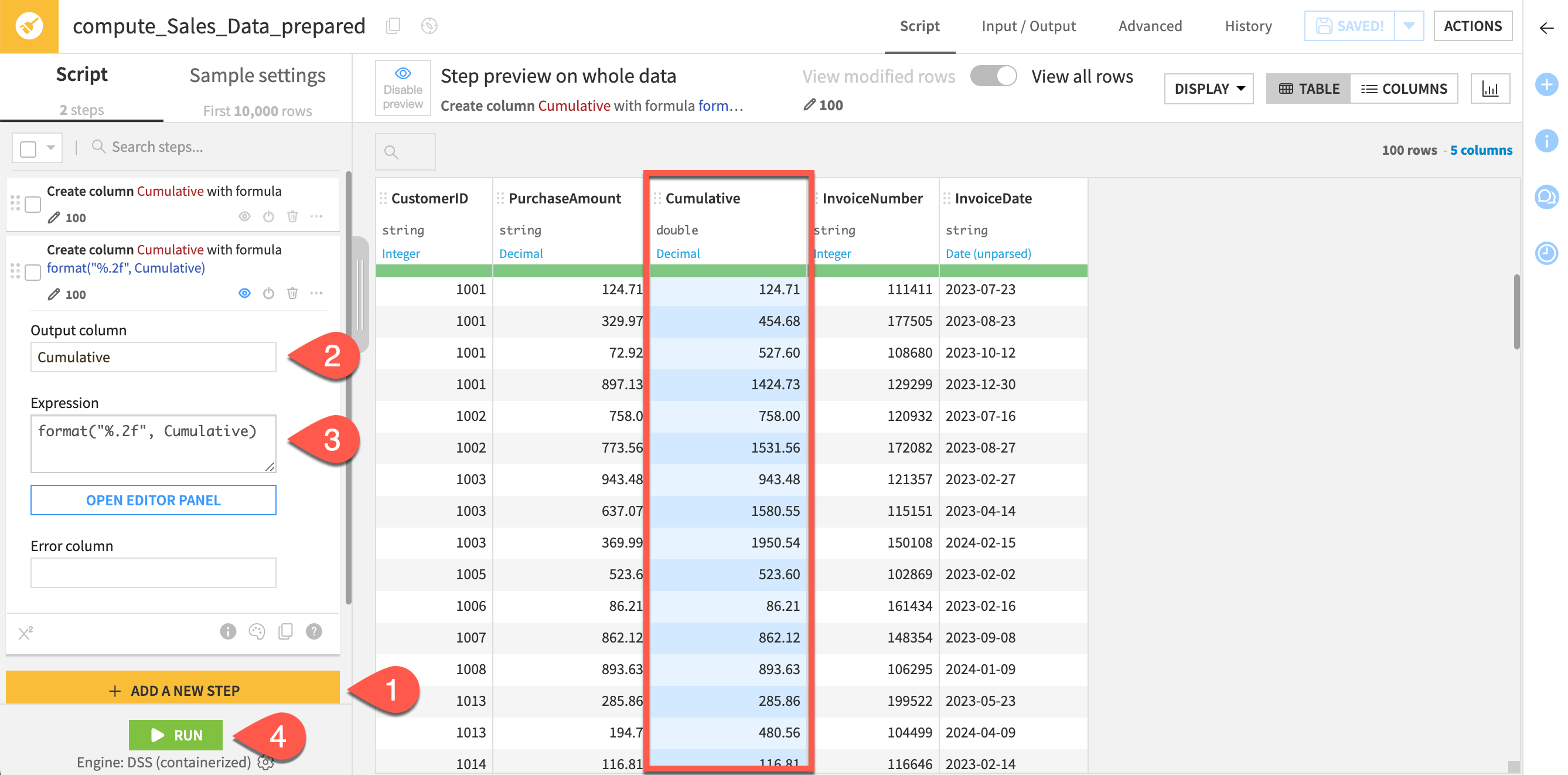Open the ACTIONS menu button

[1472, 26]
